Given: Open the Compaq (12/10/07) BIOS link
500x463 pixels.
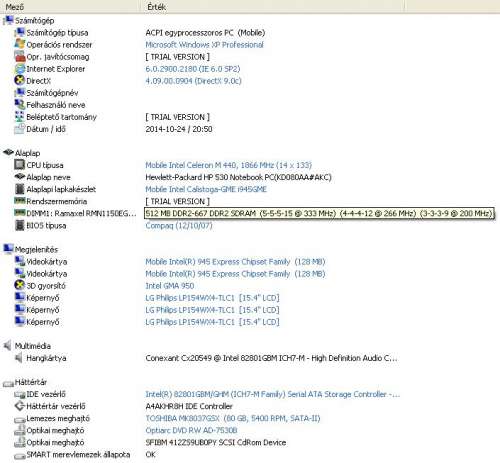Looking at the screenshot, I should click(179, 226).
